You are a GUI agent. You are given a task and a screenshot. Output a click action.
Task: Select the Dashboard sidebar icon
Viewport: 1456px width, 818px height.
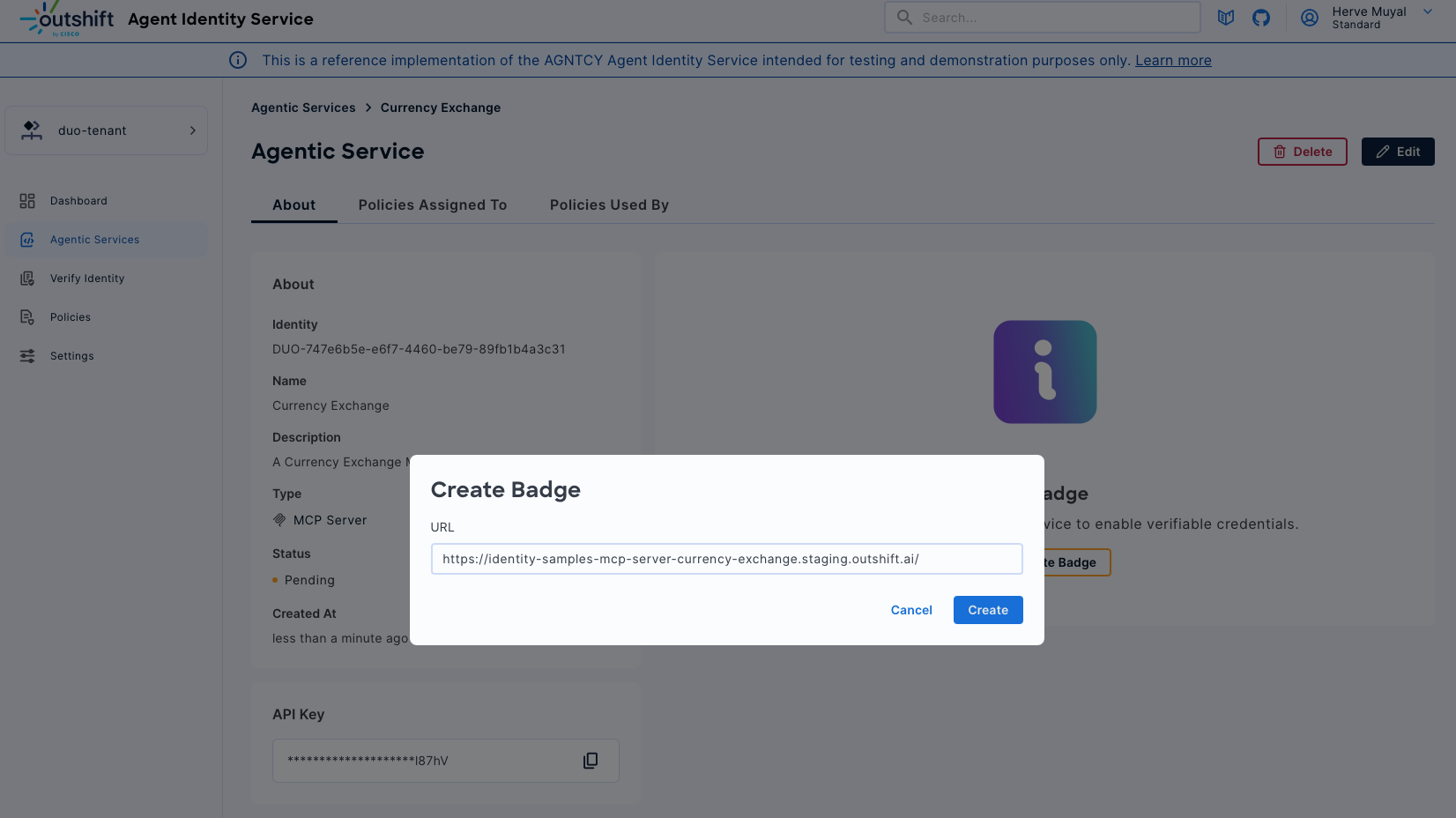click(27, 200)
